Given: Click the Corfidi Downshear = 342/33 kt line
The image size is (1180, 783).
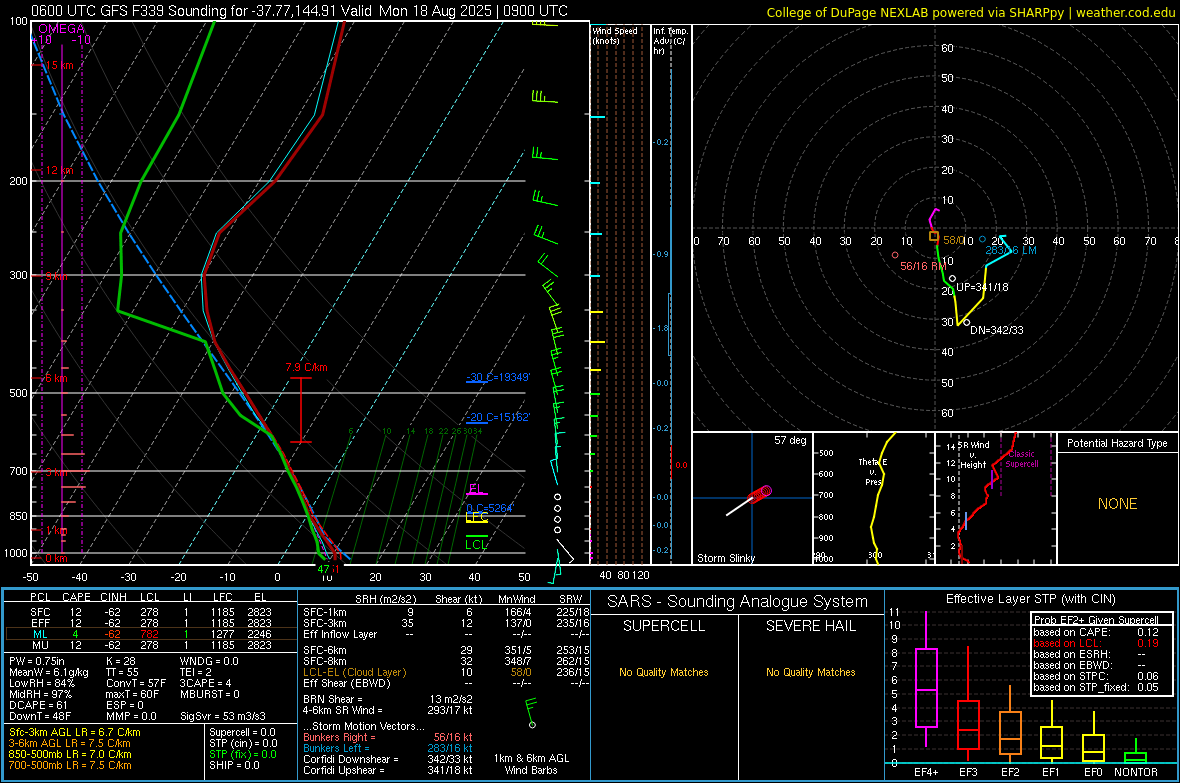Looking at the screenshot, I should [x=388, y=759].
